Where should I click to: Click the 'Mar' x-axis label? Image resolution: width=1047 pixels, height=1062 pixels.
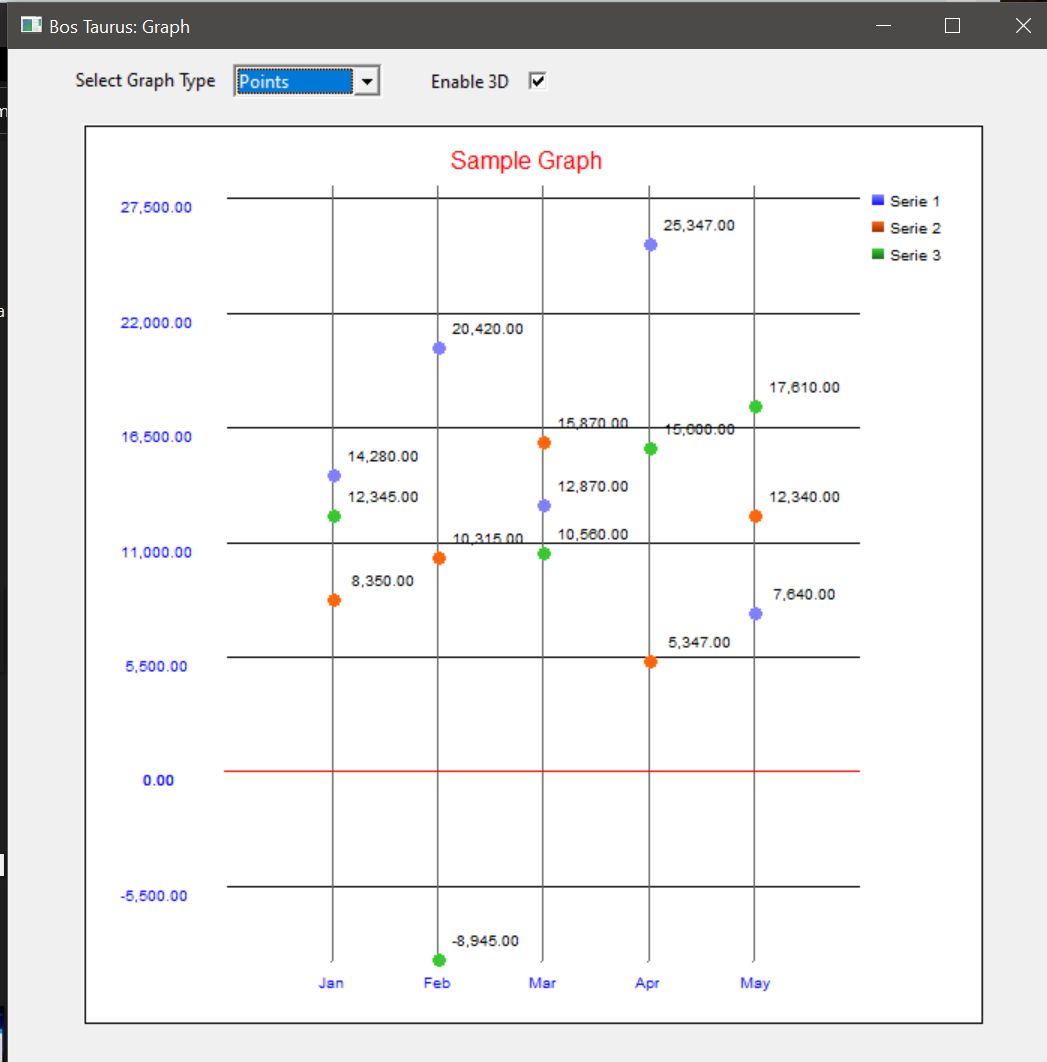[542, 983]
